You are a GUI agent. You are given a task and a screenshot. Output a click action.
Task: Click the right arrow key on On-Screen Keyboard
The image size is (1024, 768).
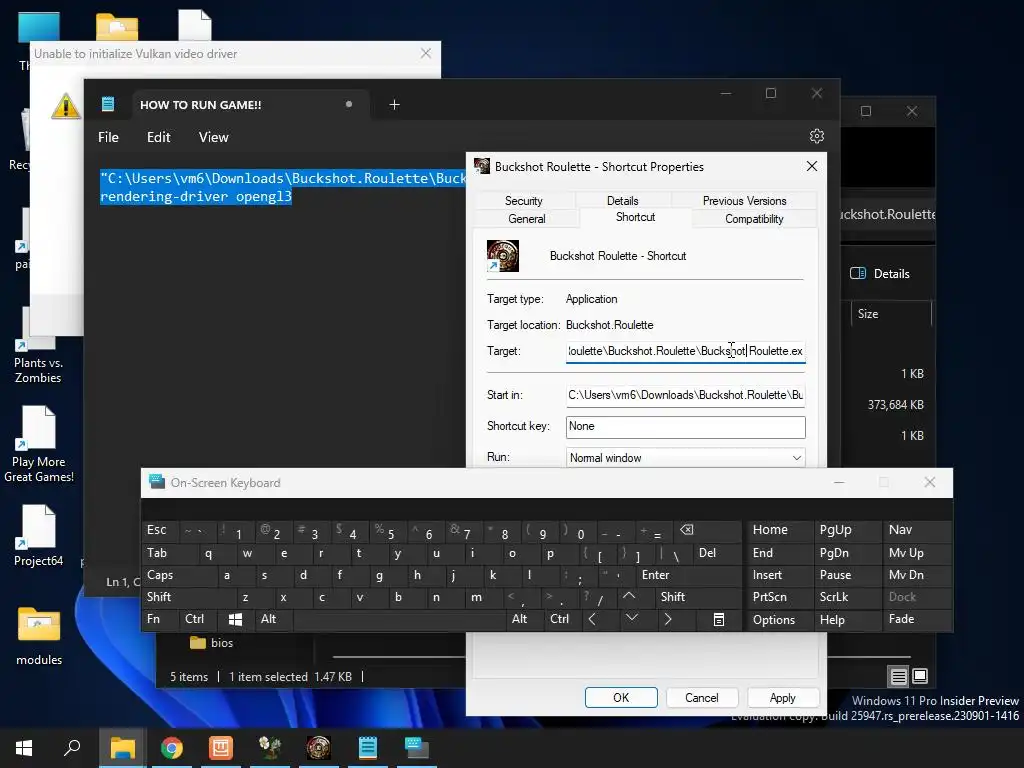tap(667, 618)
